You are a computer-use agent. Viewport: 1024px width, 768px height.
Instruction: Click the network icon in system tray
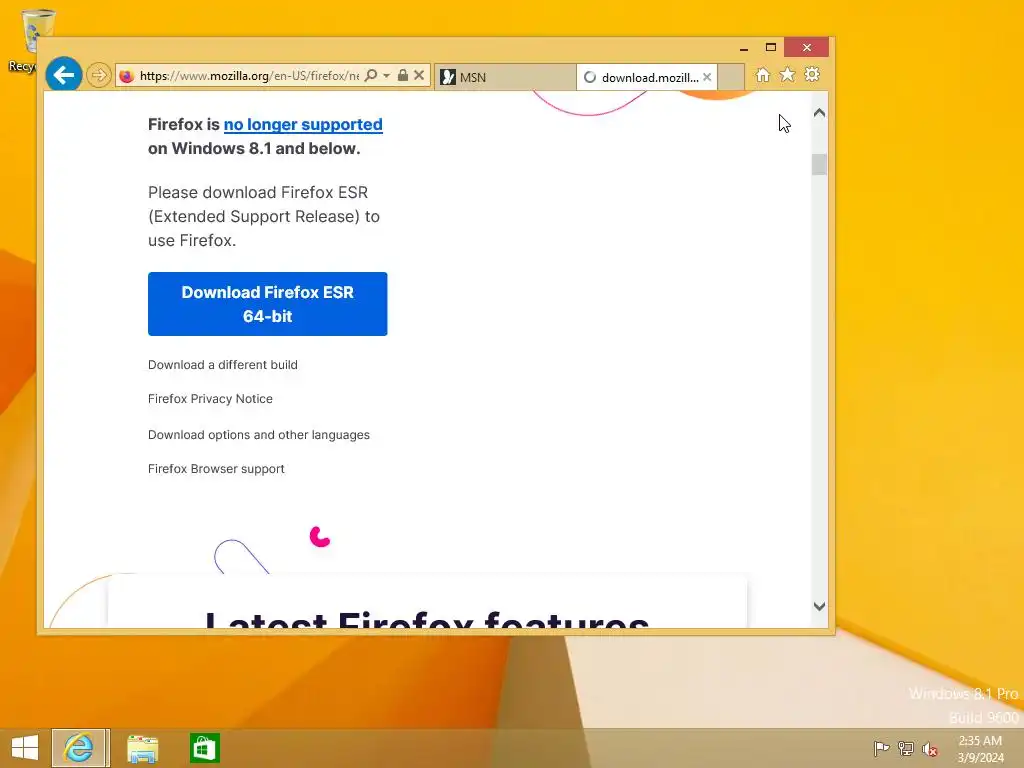tap(906, 748)
